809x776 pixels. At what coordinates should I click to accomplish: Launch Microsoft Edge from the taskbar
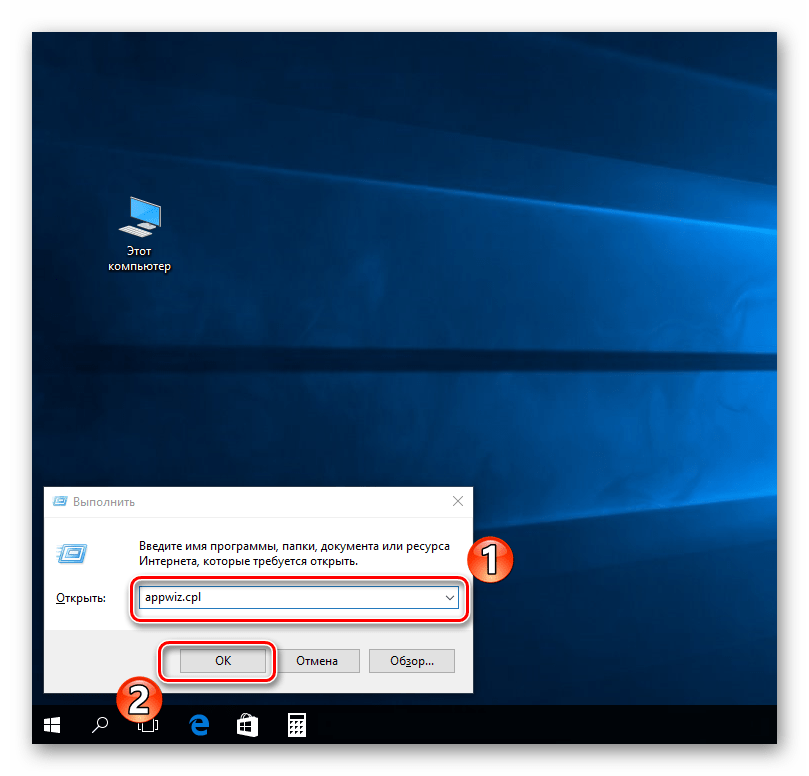pyautogui.click(x=198, y=724)
